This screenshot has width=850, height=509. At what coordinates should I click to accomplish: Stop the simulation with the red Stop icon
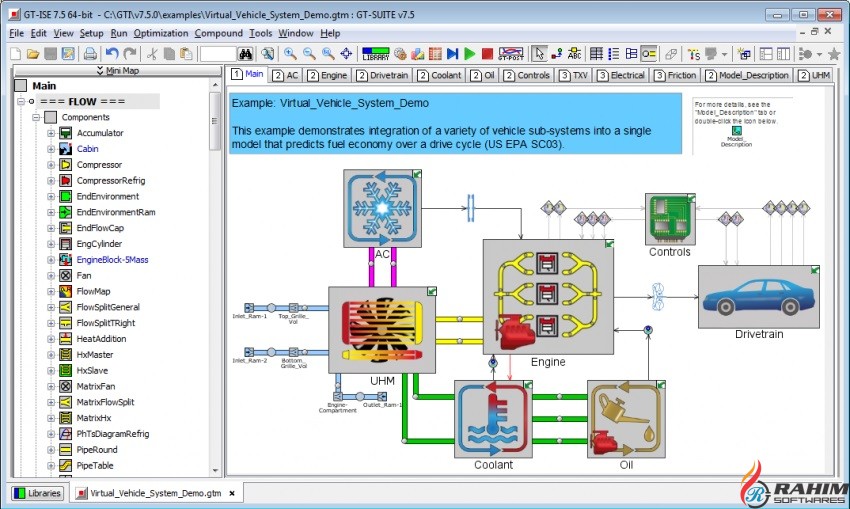click(x=487, y=53)
